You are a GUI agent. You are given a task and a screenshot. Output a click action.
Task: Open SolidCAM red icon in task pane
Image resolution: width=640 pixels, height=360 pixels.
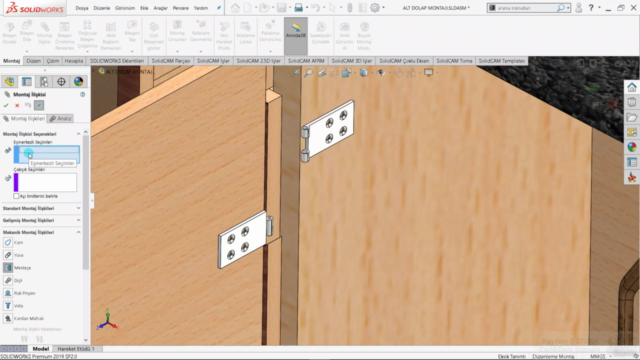tap(632, 177)
